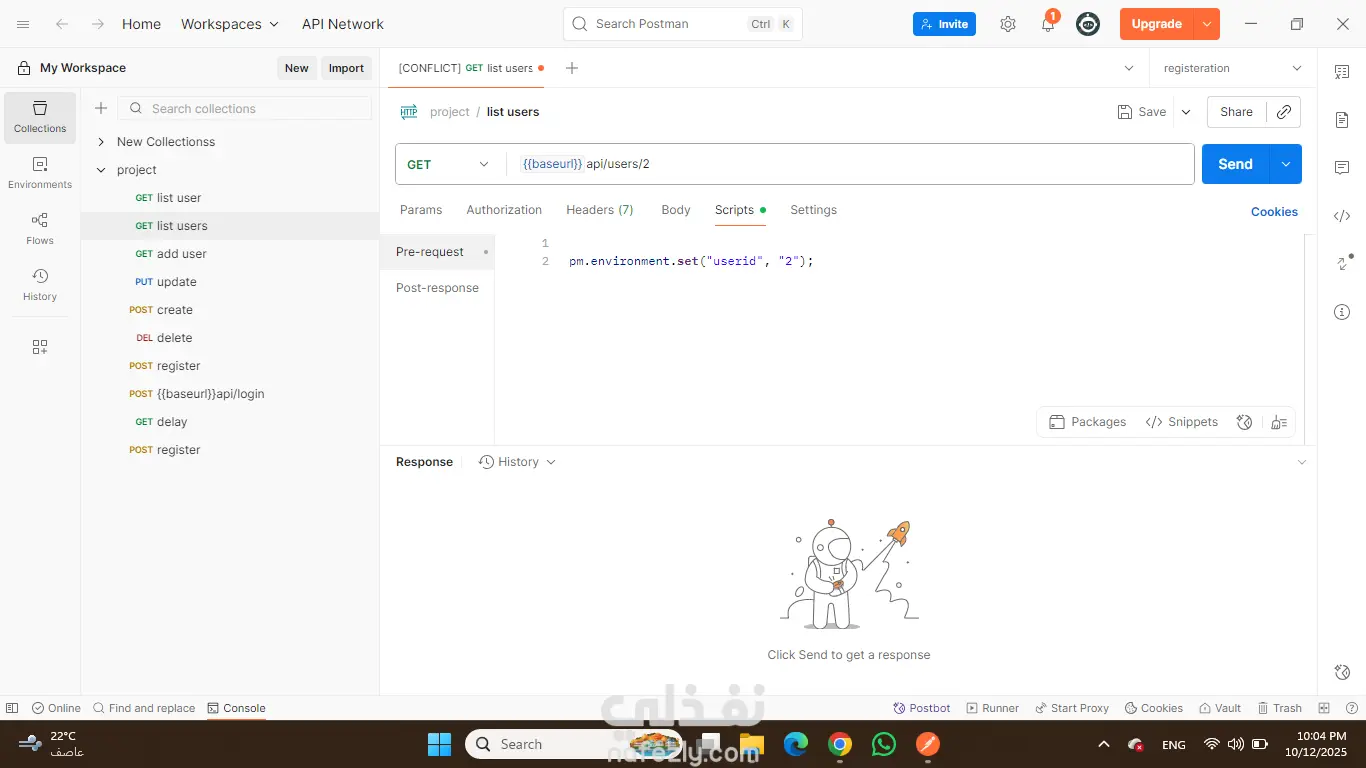Open Google Chrome from the taskbar
The height and width of the screenshot is (768, 1366).
coord(840,744)
